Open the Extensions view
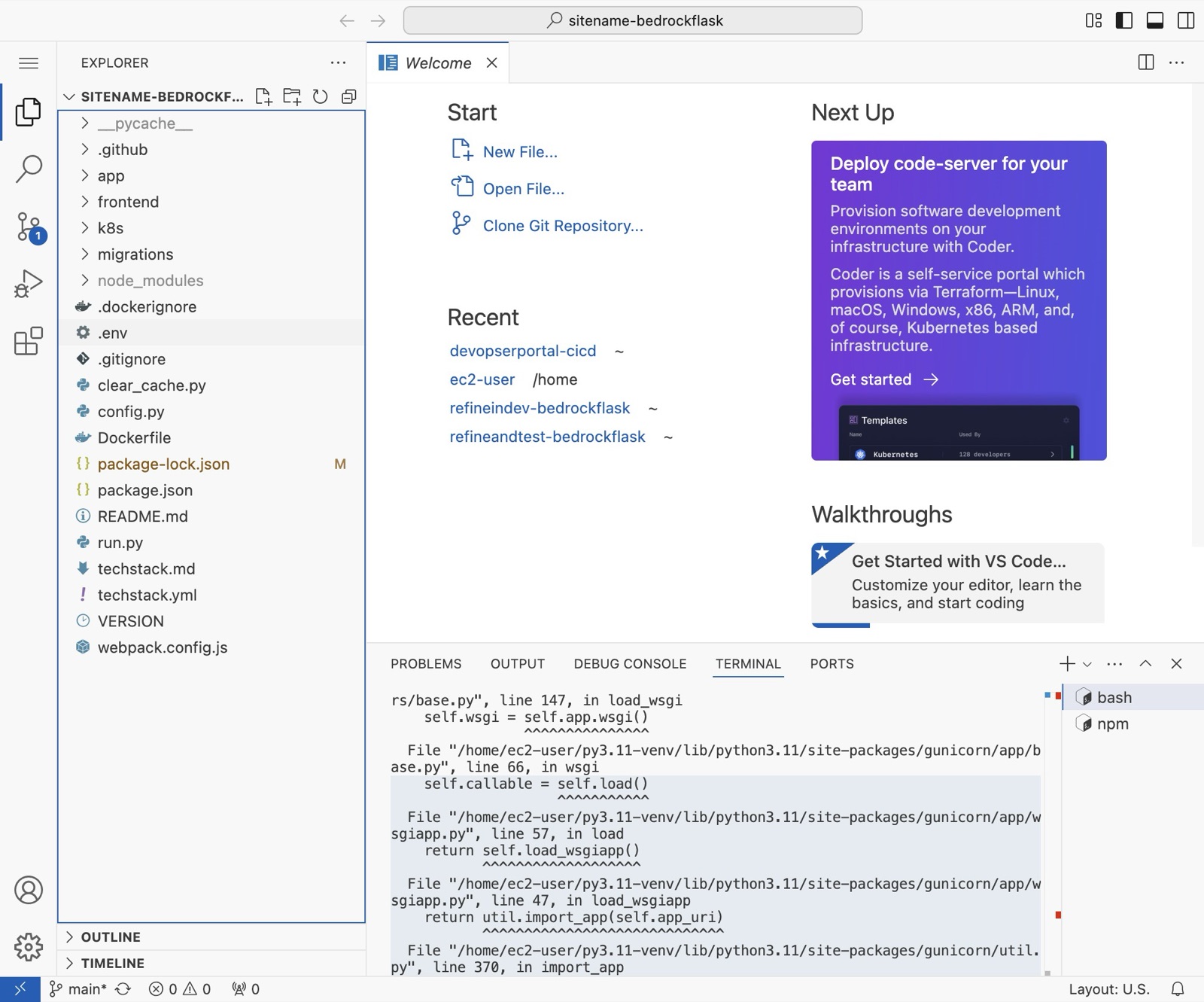This screenshot has height=1002, width=1204. click(x=29, y=341)
